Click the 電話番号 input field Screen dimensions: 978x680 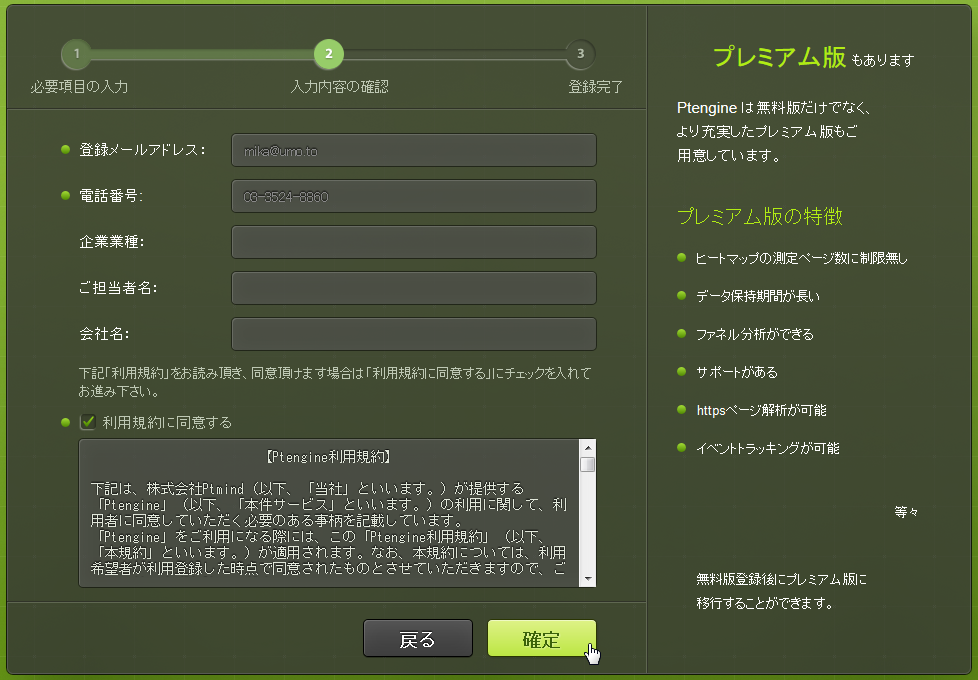click(414, 197)
